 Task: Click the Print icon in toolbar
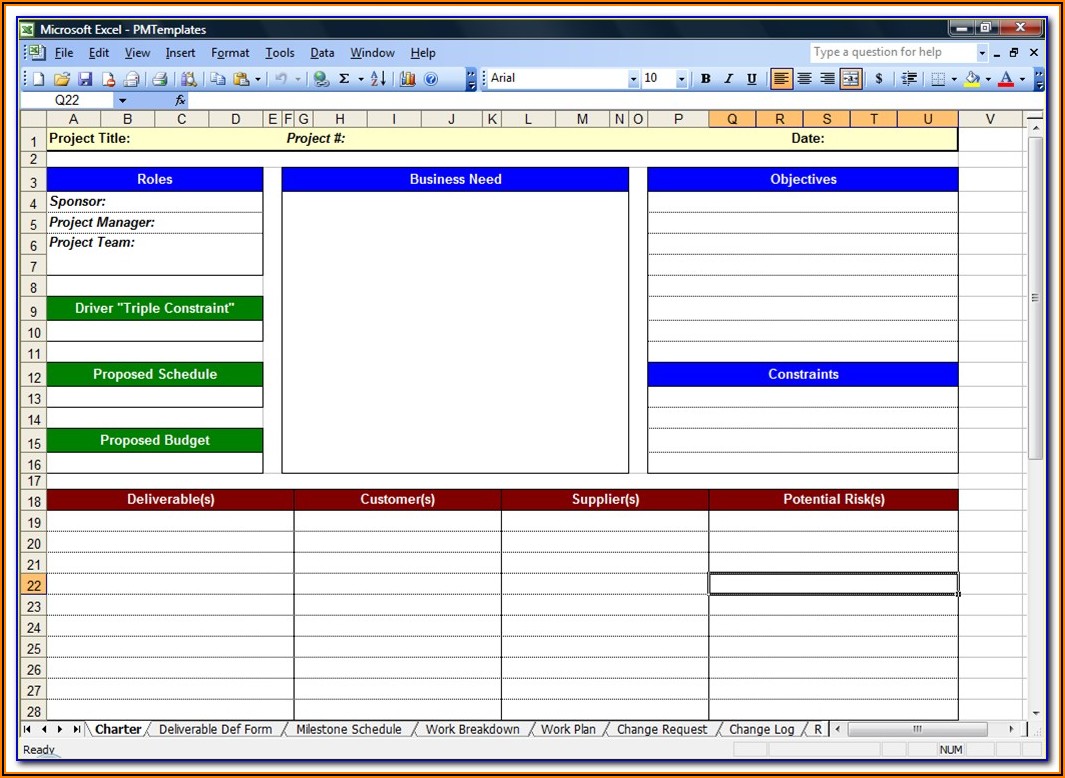coord(160,79)
